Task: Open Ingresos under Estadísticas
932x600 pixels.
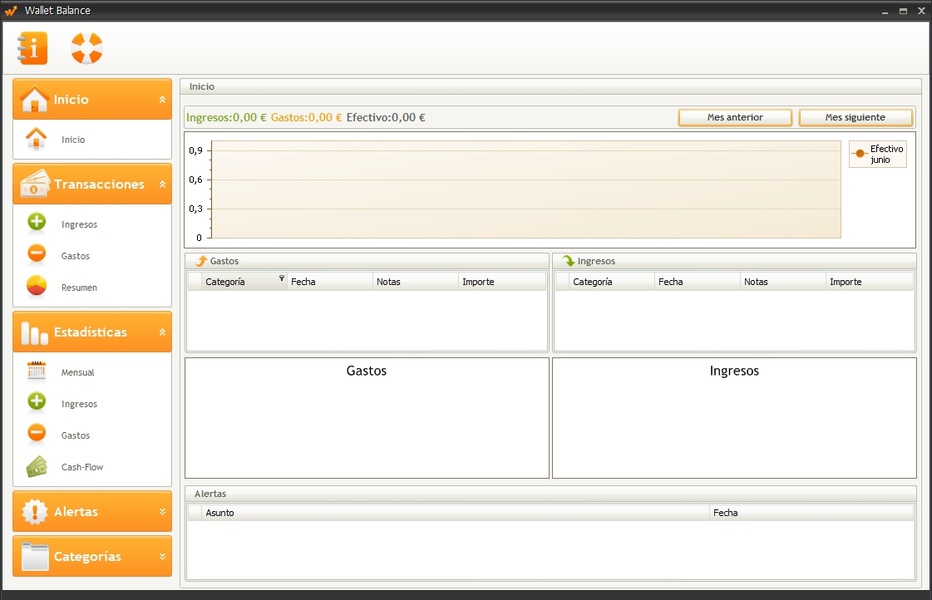Action: pos(78,404)
